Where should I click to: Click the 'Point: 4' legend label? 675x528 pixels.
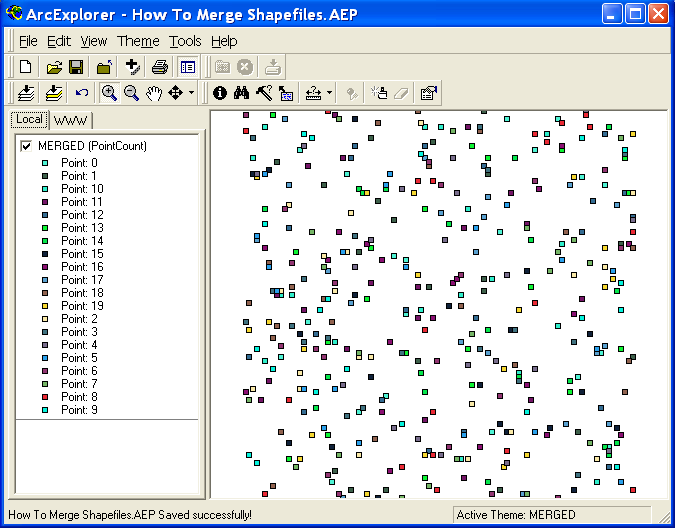[79, 345]
